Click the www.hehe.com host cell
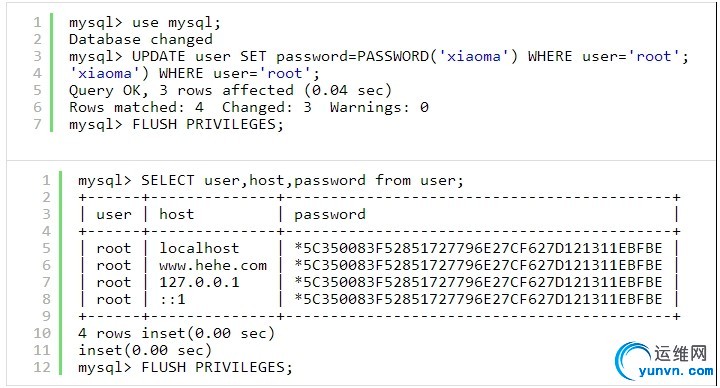This screenshot has width=720, height=388. (213, 265)
